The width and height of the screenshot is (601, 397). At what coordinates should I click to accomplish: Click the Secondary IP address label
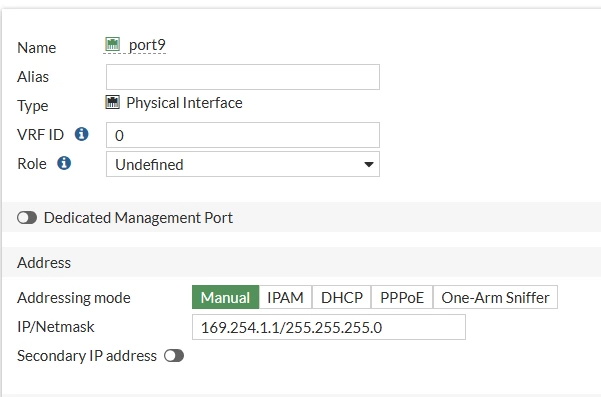coord(87,356)
